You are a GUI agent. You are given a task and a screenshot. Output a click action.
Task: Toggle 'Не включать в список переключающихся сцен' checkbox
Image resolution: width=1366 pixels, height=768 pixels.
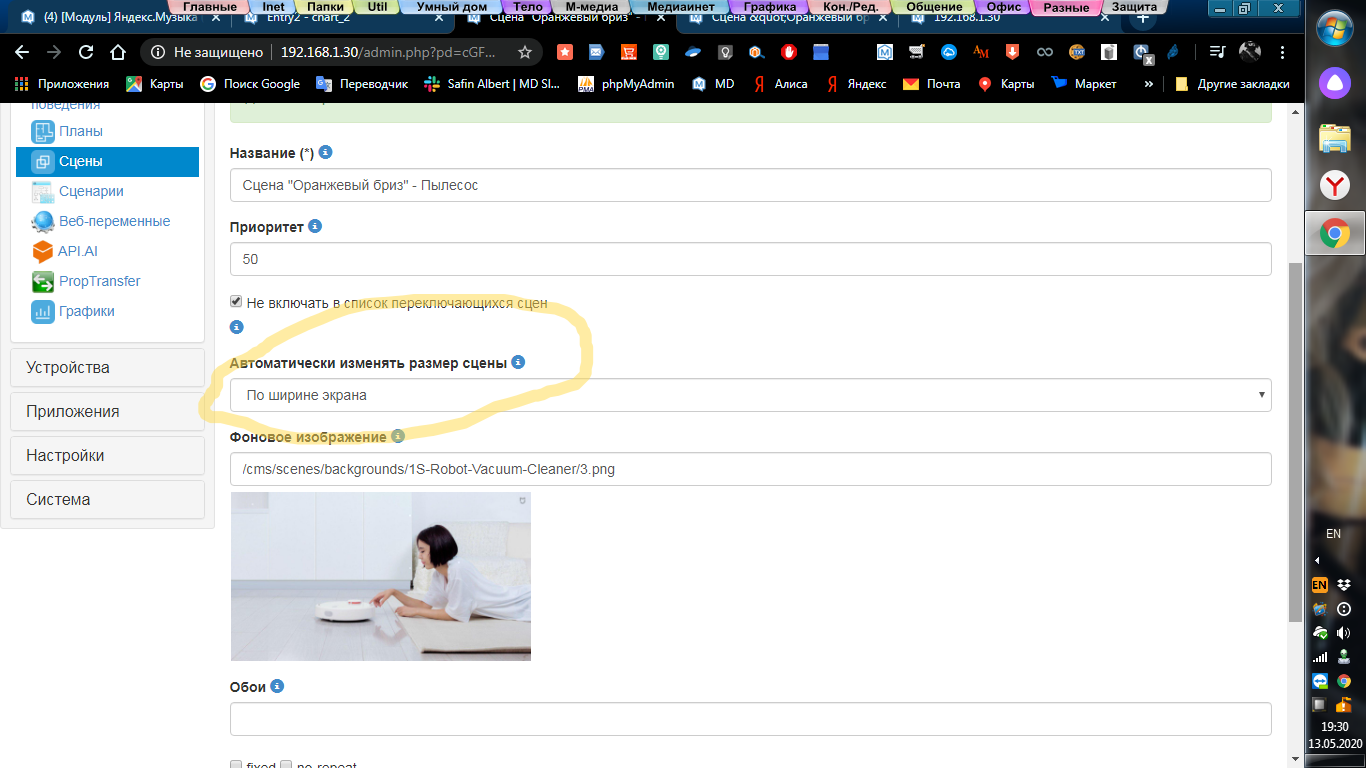coord(236,301)
